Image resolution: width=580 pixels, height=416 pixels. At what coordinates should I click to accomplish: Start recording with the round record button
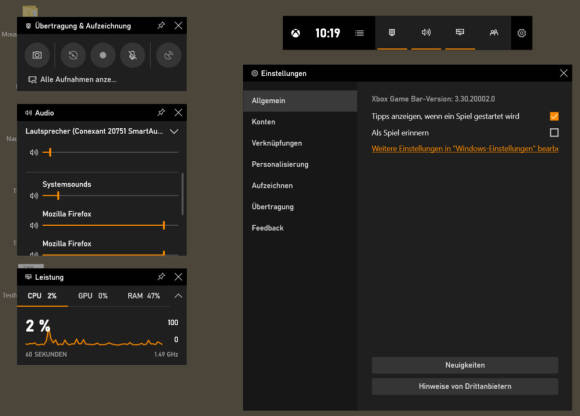[103, 55]
